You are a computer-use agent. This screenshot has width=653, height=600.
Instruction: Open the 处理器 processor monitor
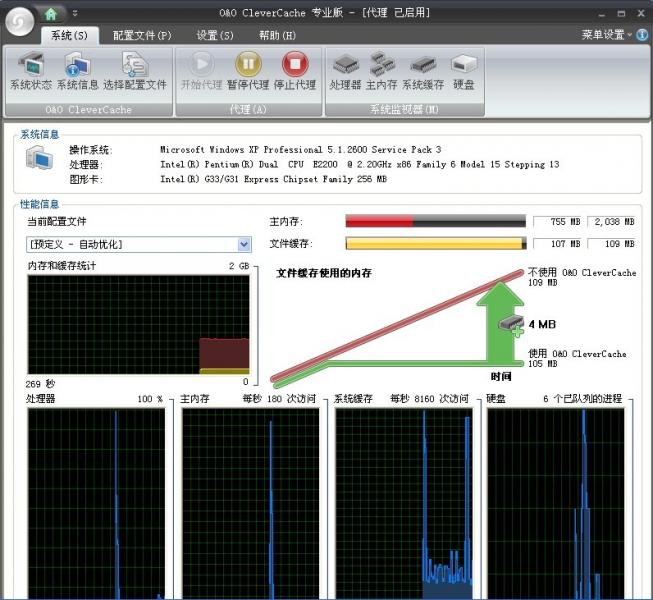pyautogui.click(x=345, y=71)
